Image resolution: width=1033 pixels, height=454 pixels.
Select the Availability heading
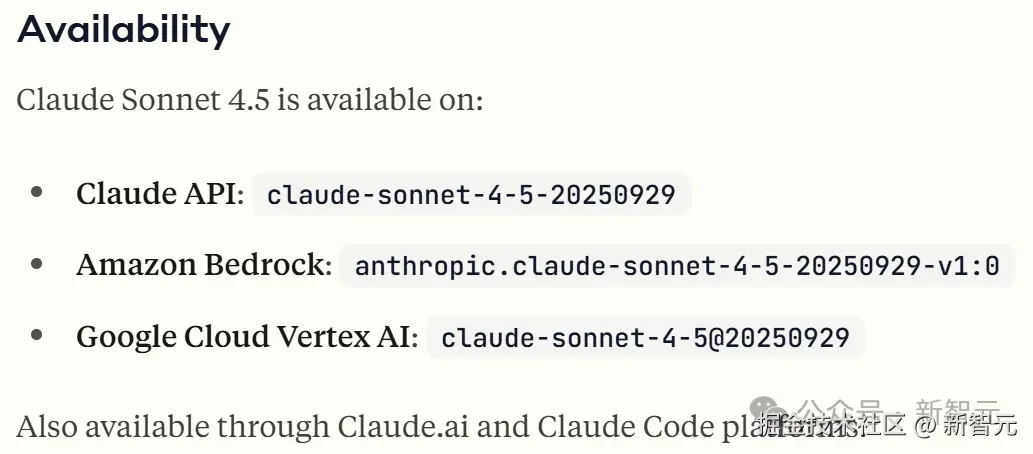click(x=124, y=30)
